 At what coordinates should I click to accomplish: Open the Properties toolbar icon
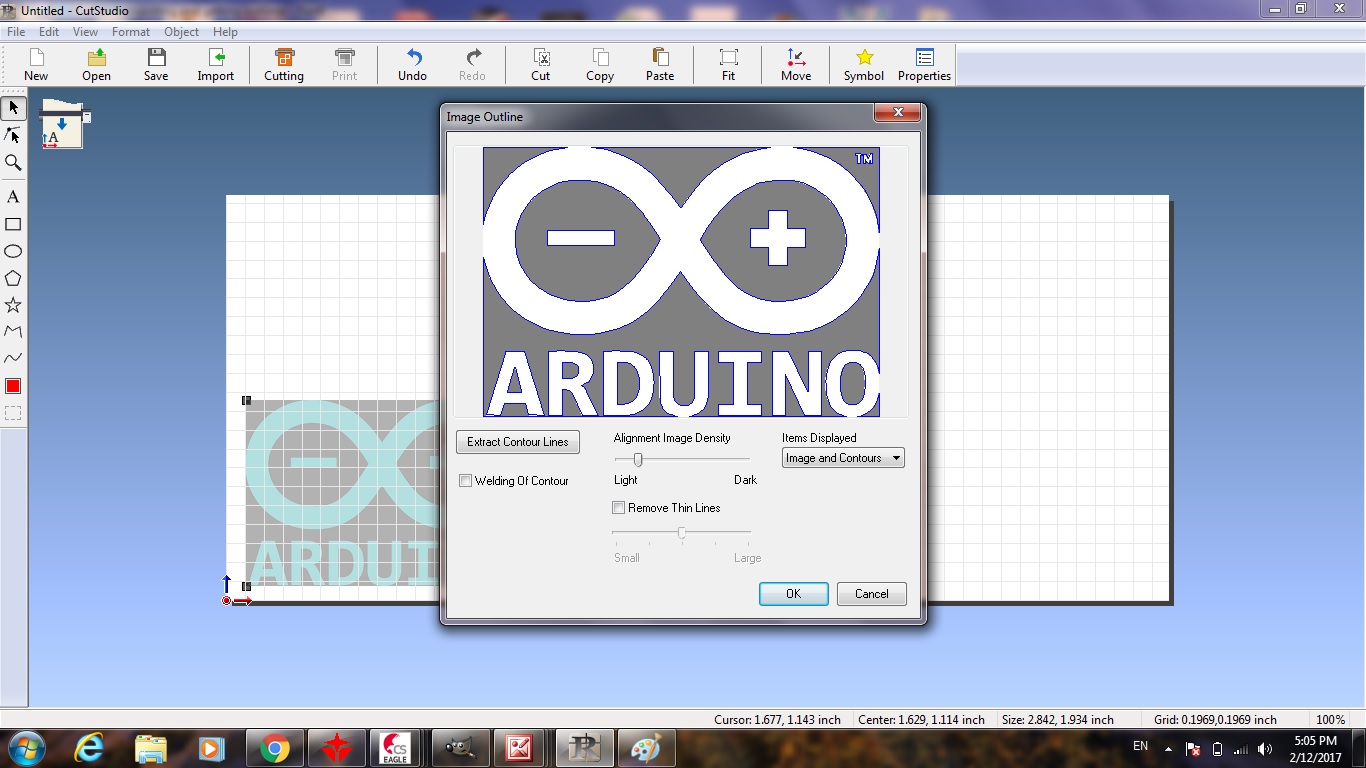(x=924, y=65)
